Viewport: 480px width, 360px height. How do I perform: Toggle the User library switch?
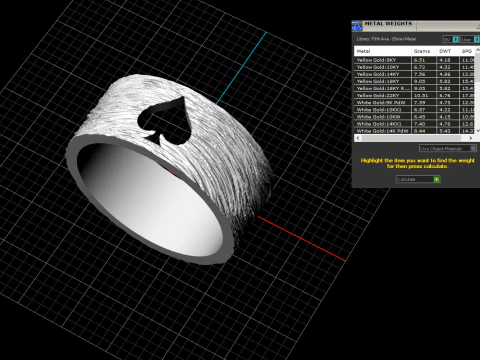click(x=470, y=39)
